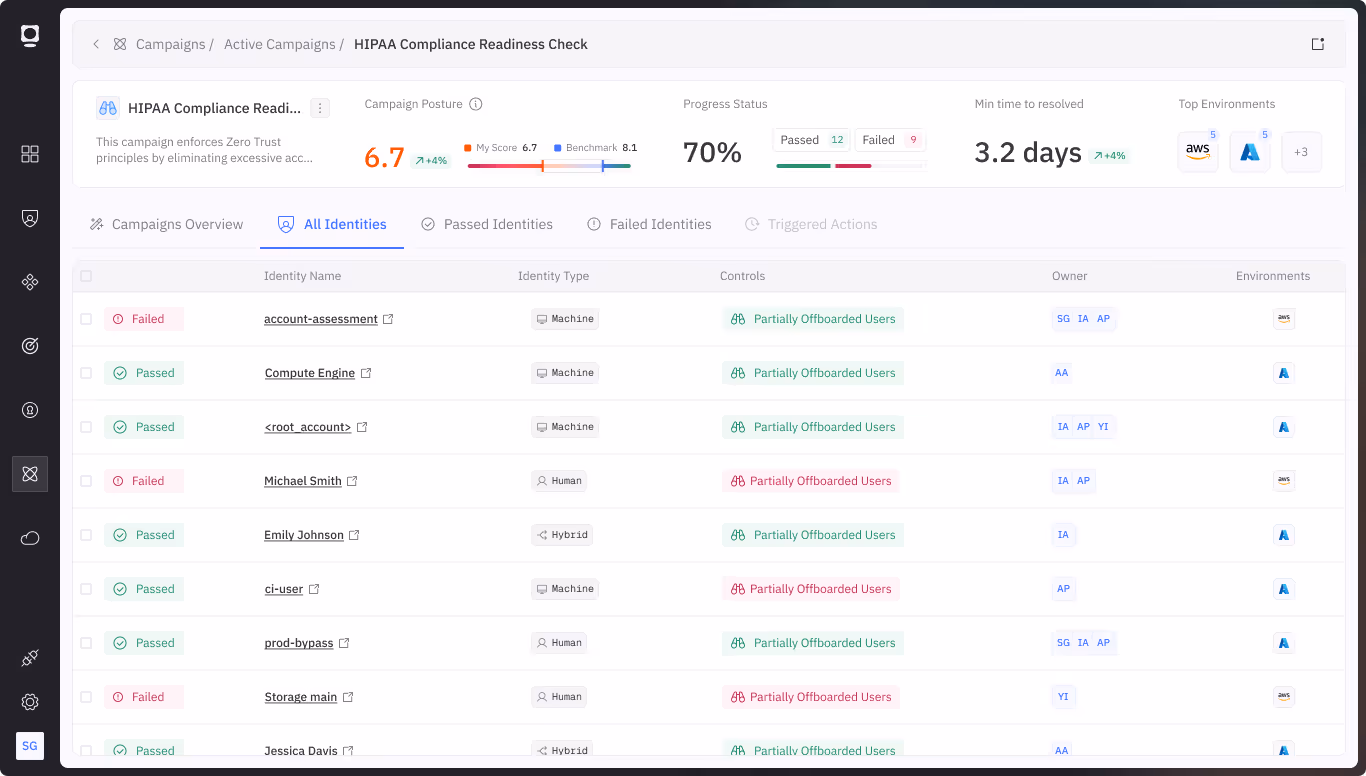Open external link icon for Emily Johnson
The image size is (1366, 776).
[354, 535]
